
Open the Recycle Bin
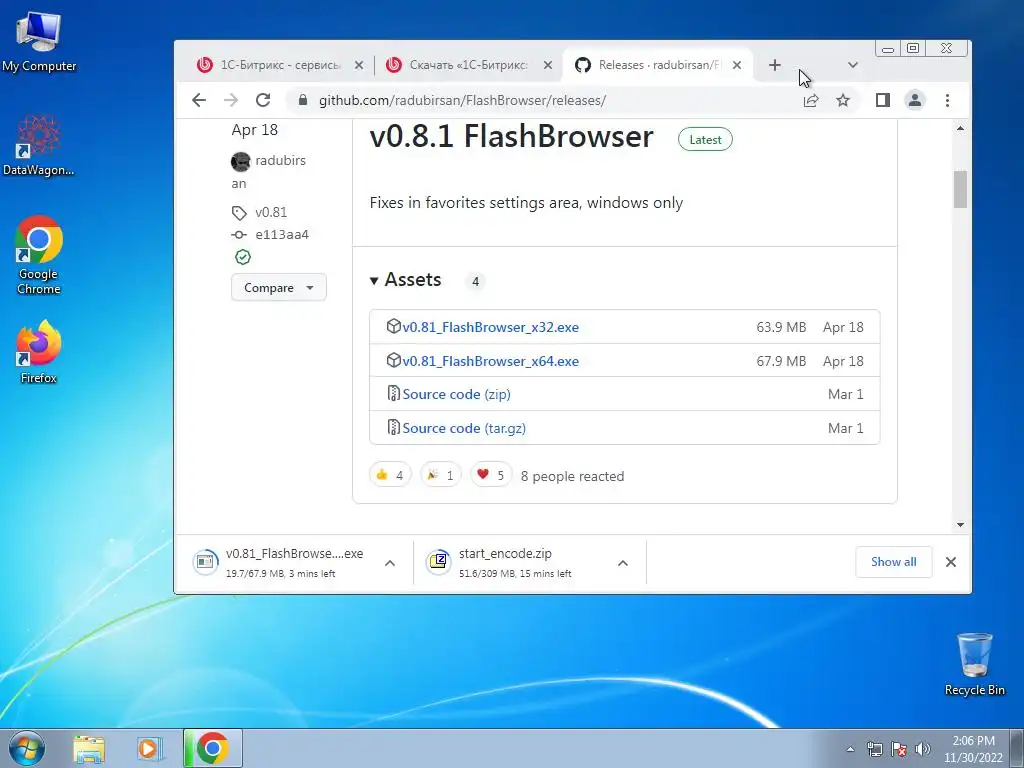pos(974,664)
